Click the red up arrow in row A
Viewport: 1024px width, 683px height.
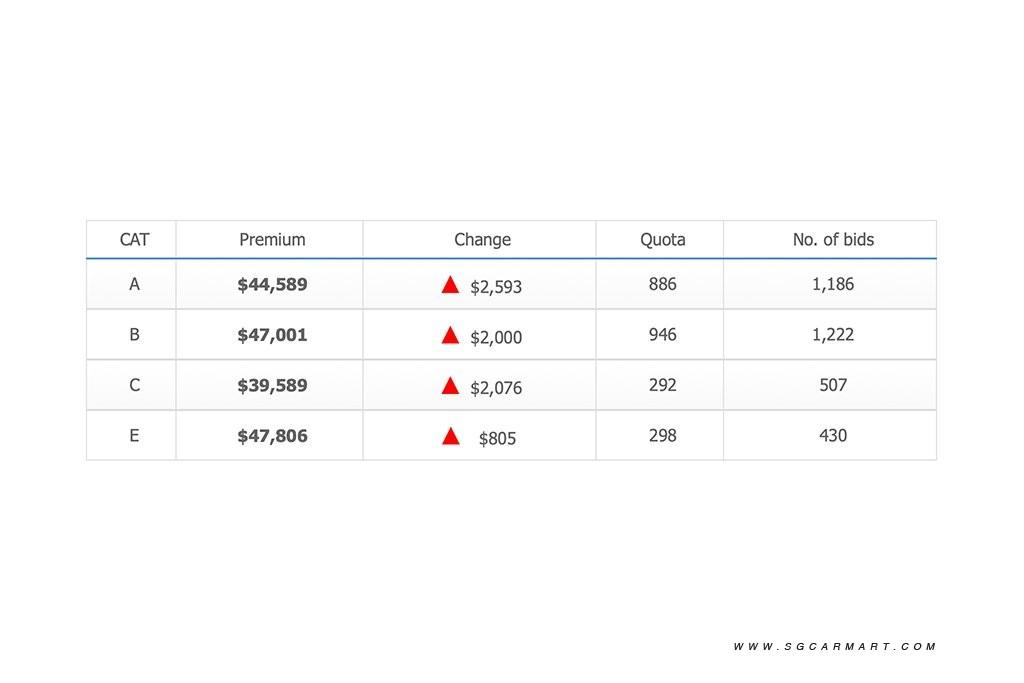pyautogui.click(x=450, y=285)
